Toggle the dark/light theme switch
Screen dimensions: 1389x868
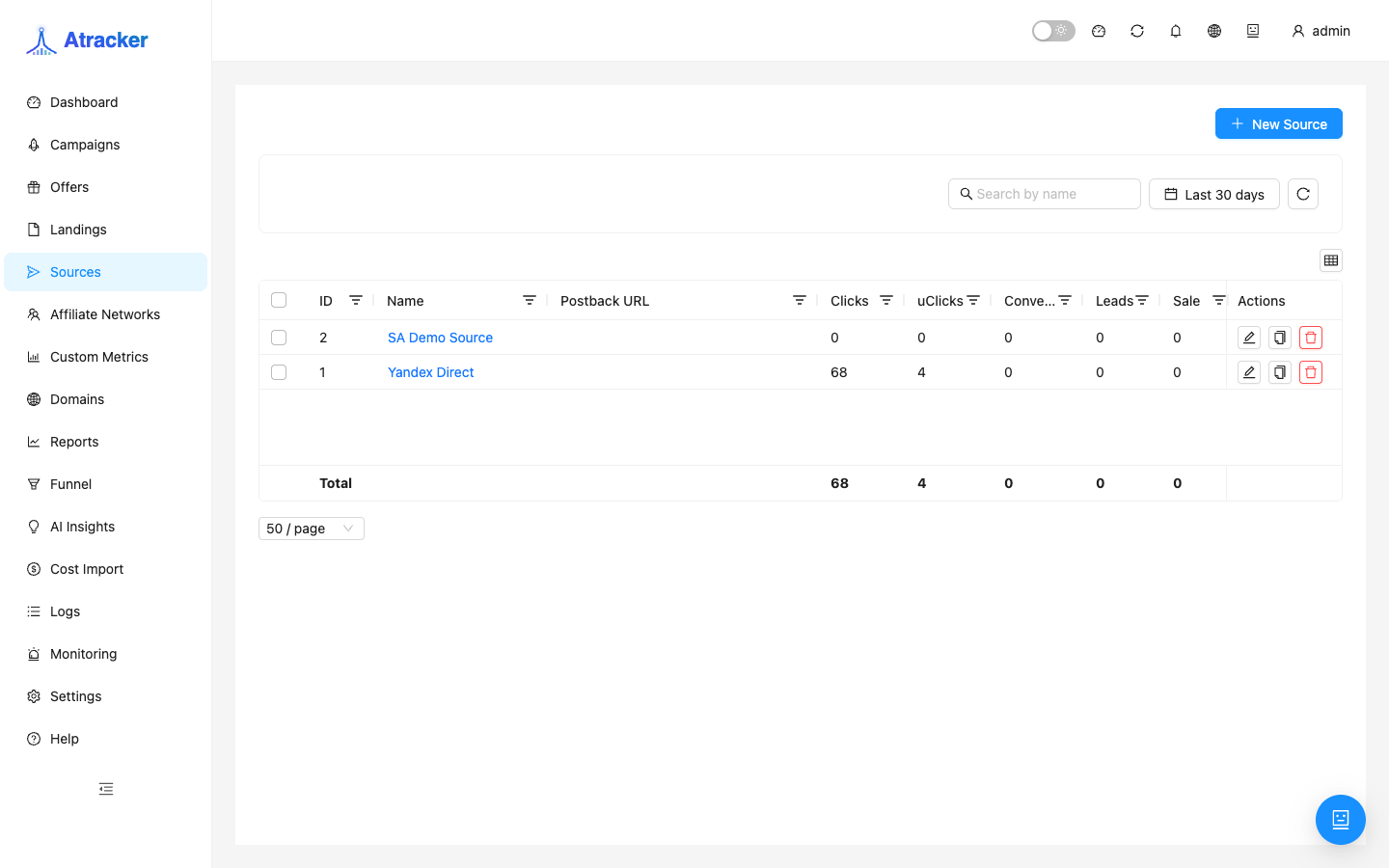point(1053,31)
